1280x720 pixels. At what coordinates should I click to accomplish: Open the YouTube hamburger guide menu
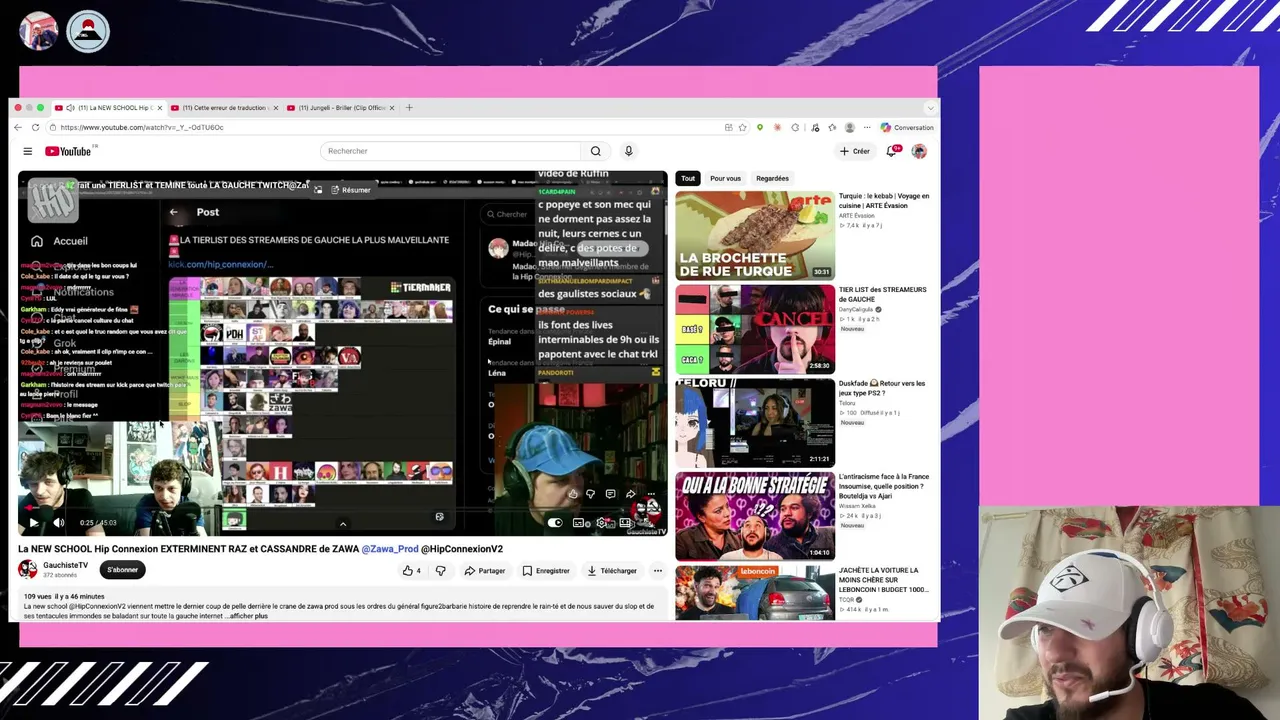28,151
